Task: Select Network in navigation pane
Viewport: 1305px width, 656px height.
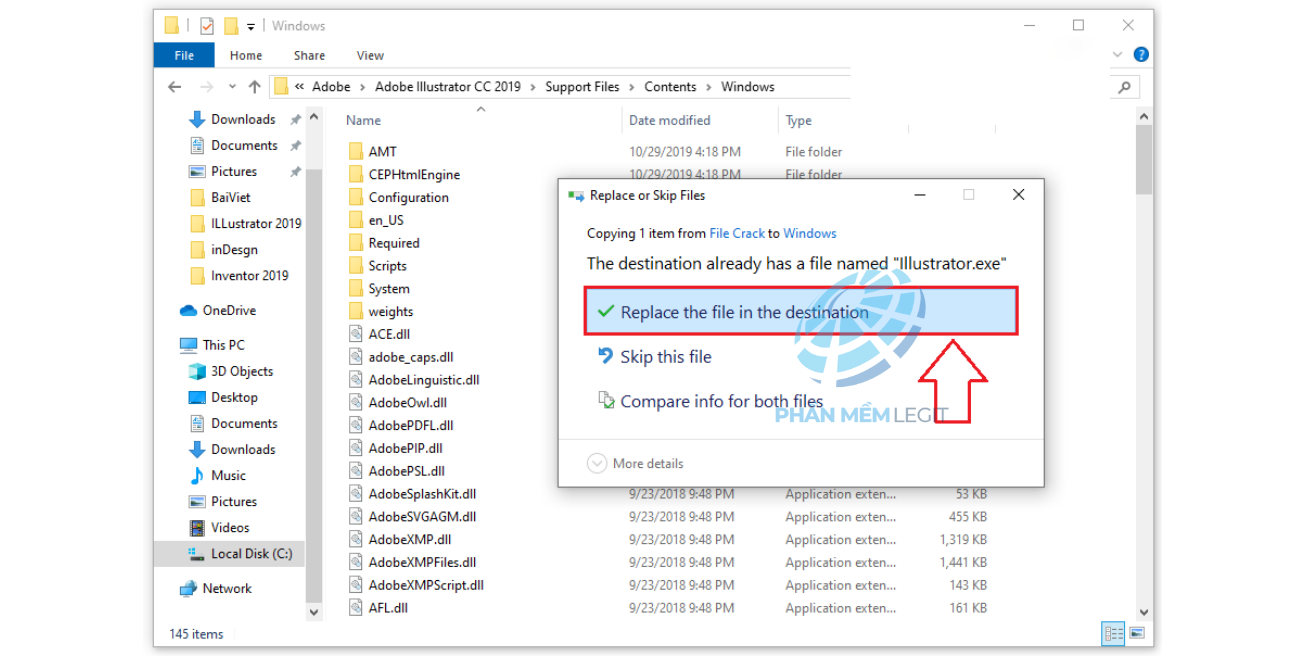Action: (227, 588)
